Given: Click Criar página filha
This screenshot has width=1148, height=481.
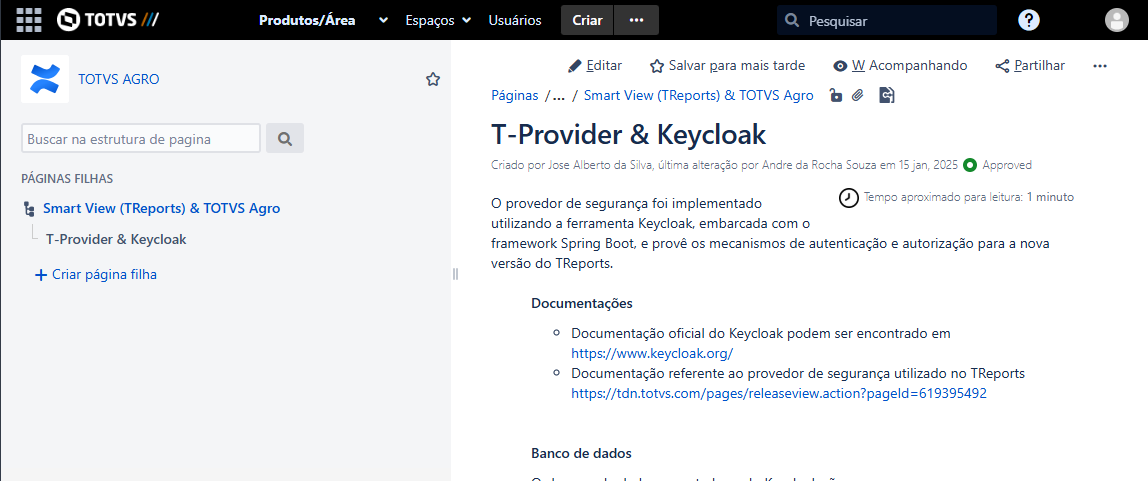Looking at the screenshot, I should coord(96,275).
